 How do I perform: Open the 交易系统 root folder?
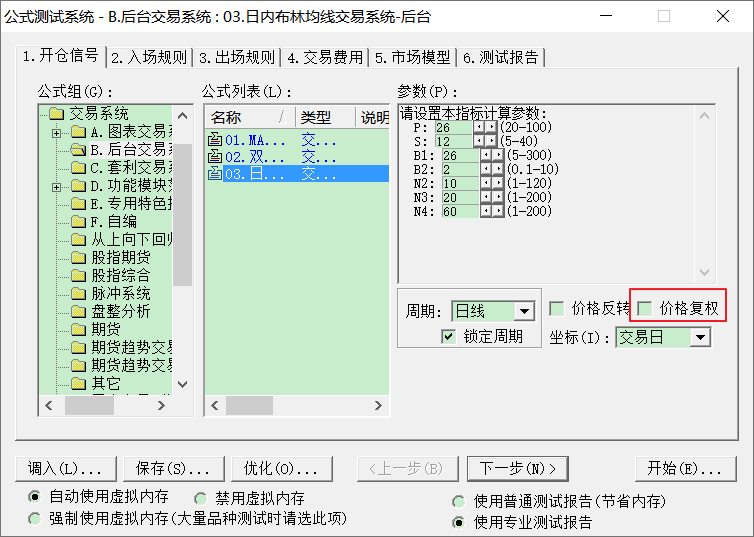57,114
